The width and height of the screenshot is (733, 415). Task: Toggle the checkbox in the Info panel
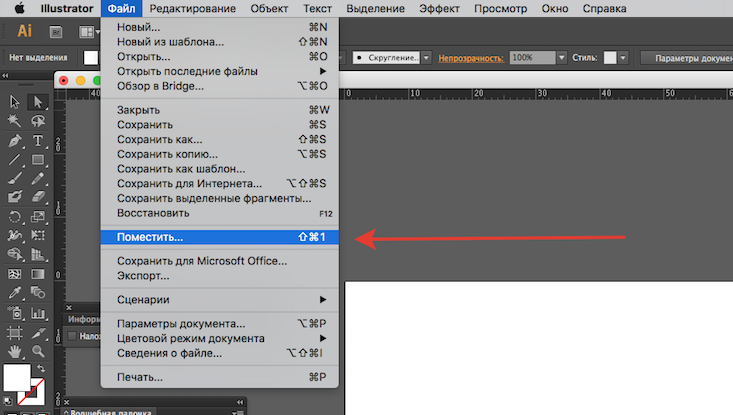point(72,336)
